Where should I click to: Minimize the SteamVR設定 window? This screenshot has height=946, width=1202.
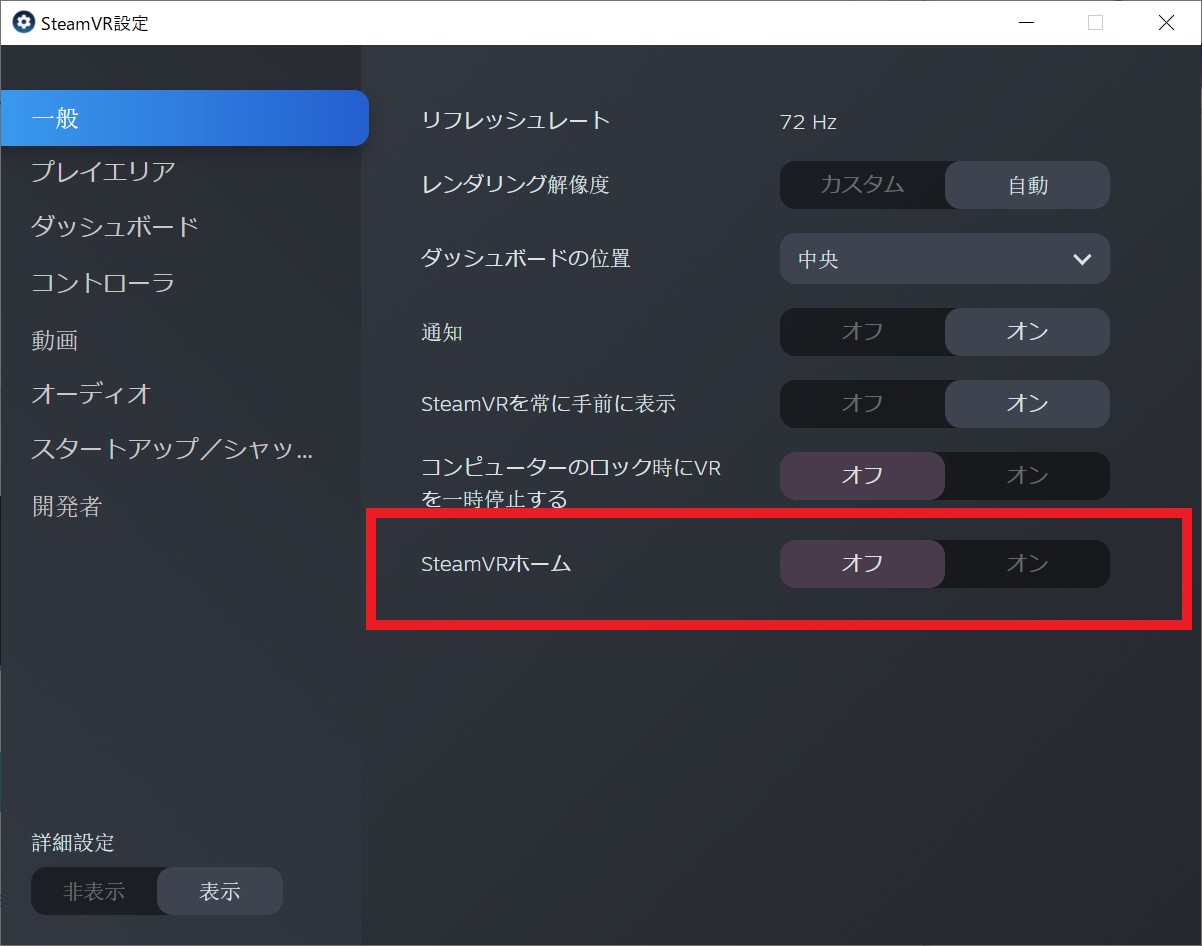click(1025, 22)
